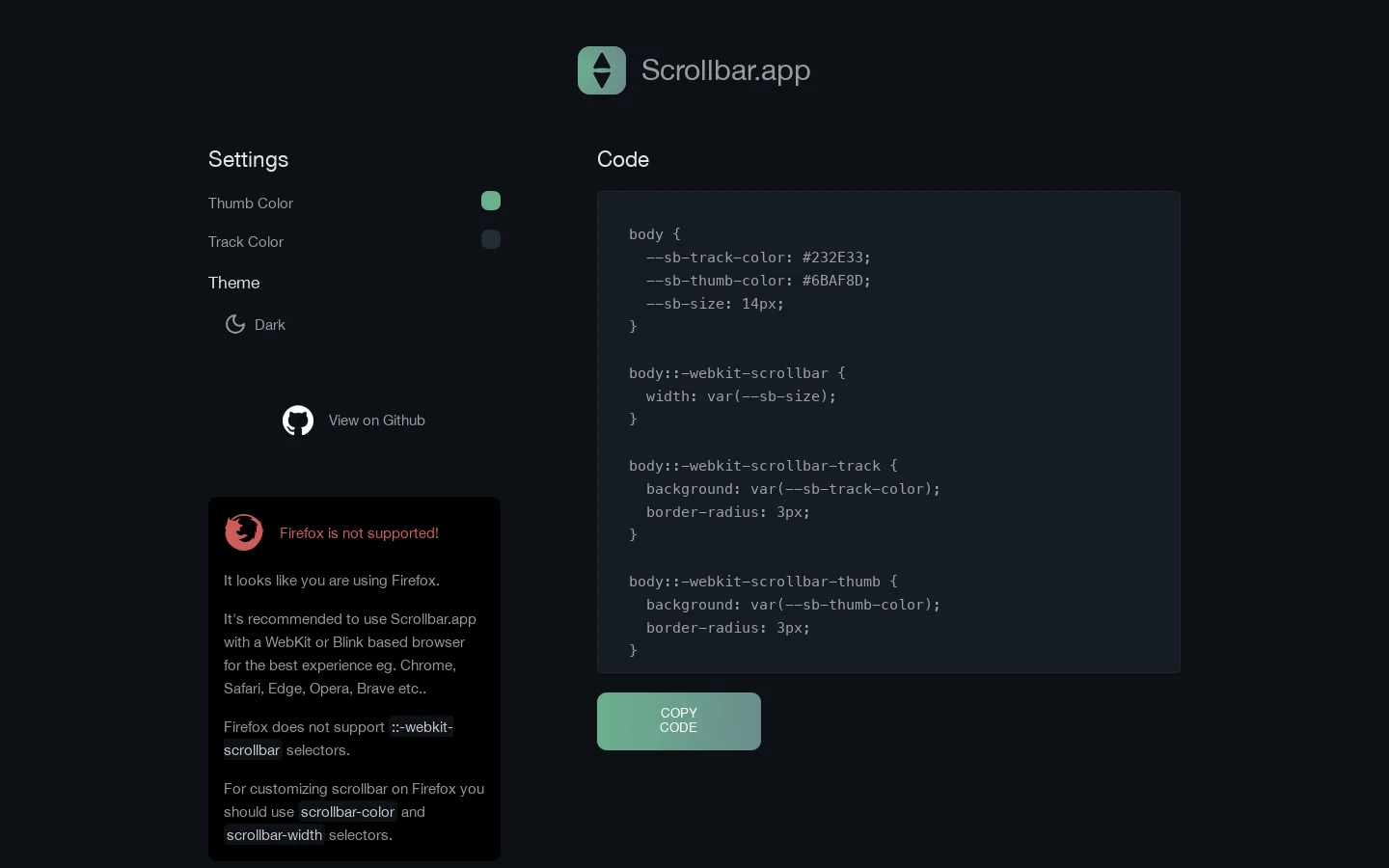This screenshot has width=1389, height=868.
Task: Click the scrollbar-color inline code
Action: (x=347, y=812)
